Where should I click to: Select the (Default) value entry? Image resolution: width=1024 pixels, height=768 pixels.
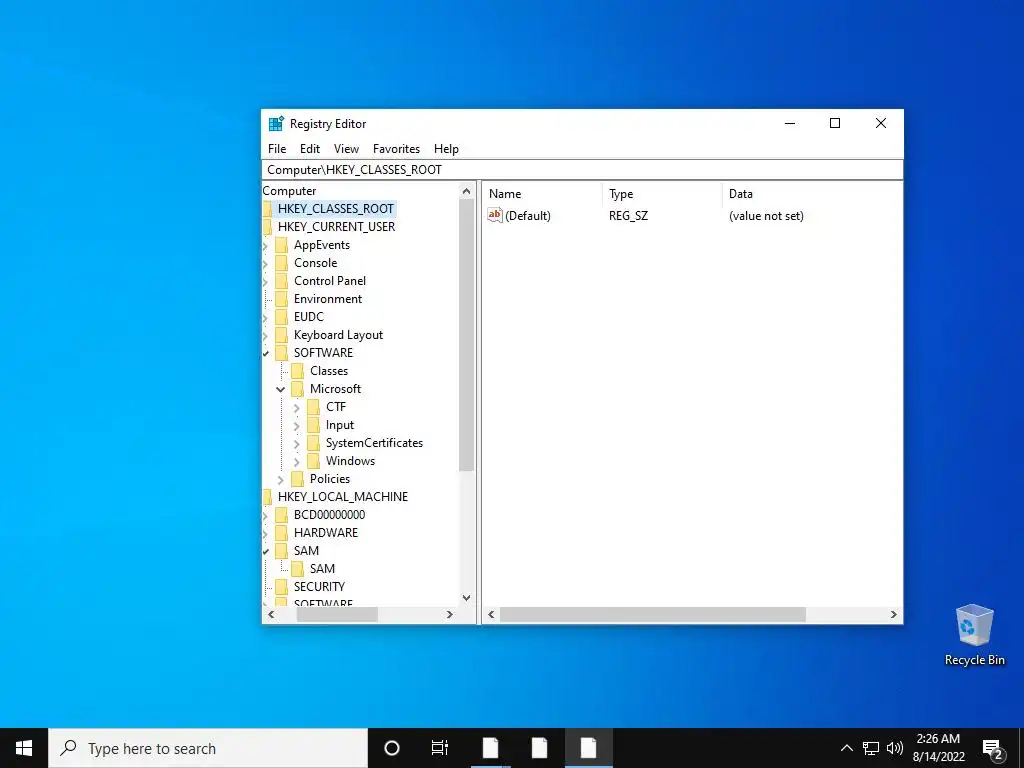(x=528, y=216)
